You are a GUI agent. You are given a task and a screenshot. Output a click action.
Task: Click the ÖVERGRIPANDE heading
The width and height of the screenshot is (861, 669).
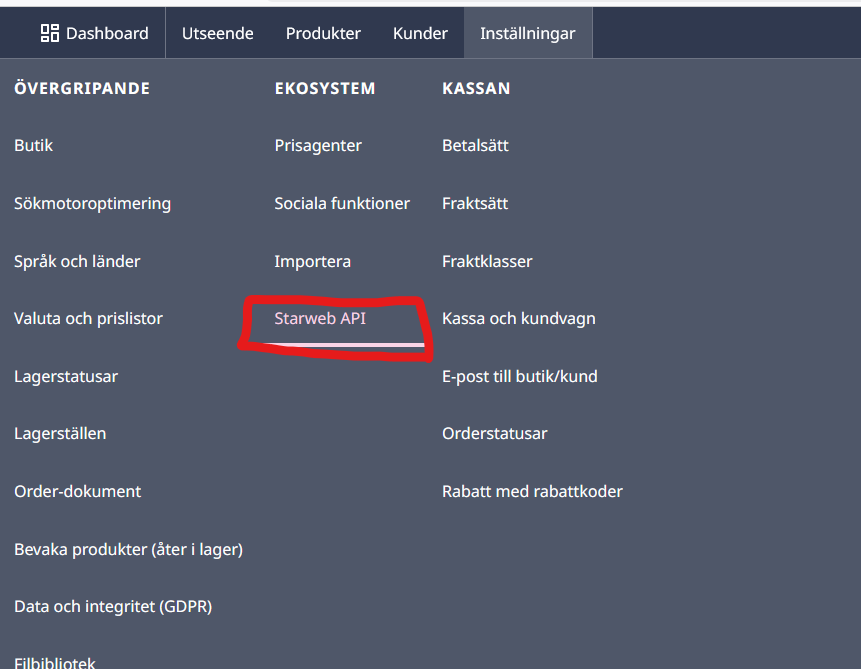pyautogui.click(x=82, y=88)
